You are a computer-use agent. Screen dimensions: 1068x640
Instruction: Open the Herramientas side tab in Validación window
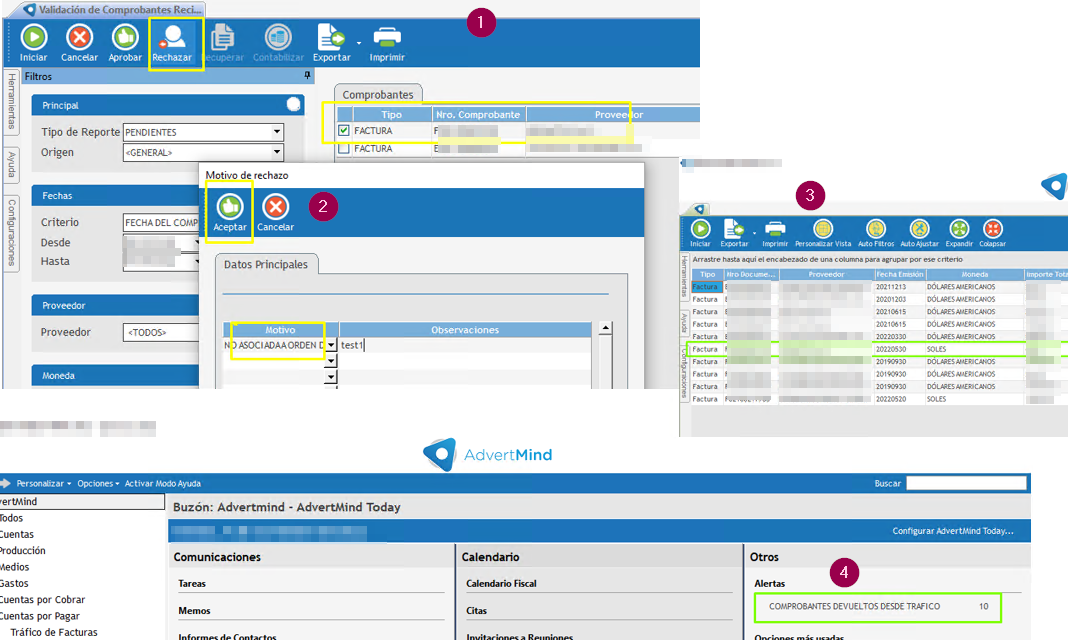coord(12,101)
